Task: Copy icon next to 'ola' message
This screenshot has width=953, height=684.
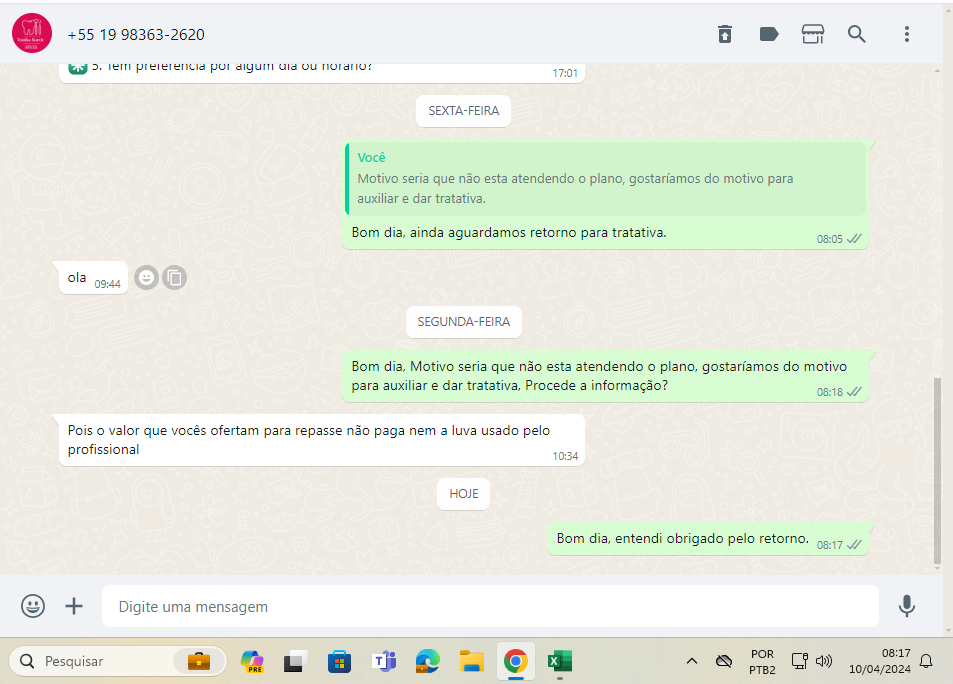Action: click(x=174, y=278)
